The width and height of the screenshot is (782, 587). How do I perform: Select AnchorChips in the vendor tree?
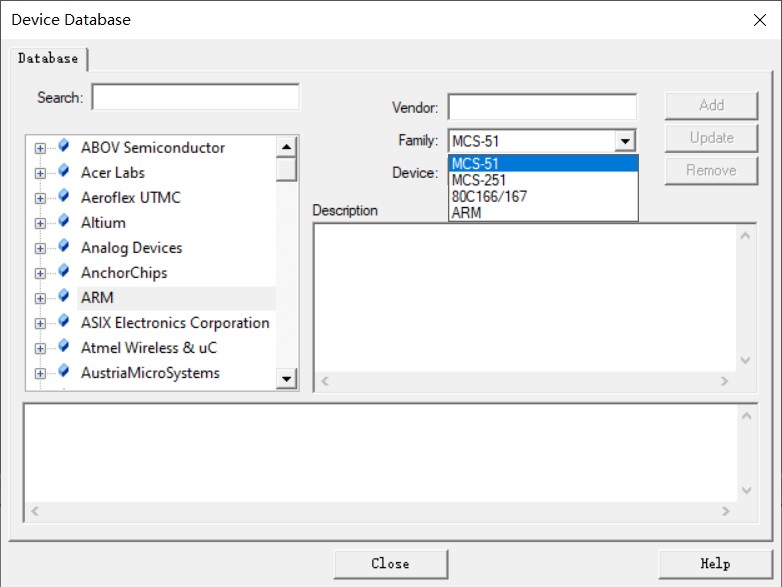[124, 273]
